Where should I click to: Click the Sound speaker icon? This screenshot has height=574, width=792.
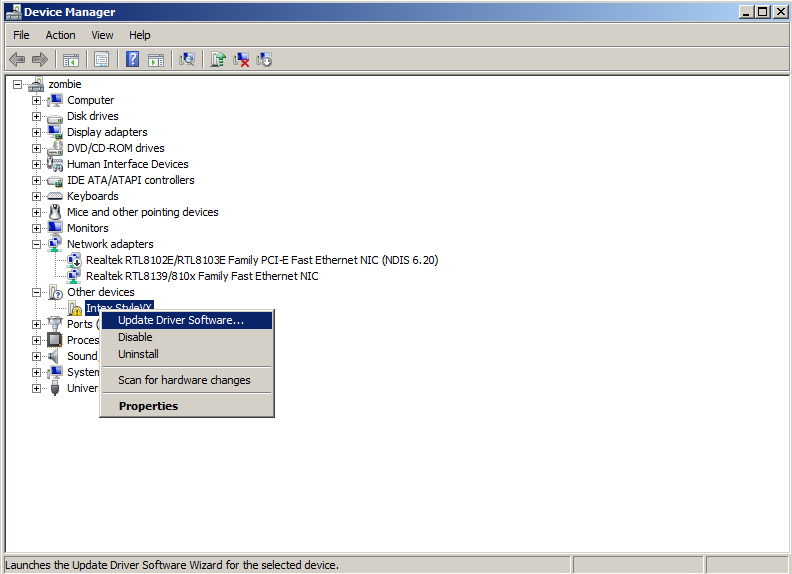(x=53, y=356)
